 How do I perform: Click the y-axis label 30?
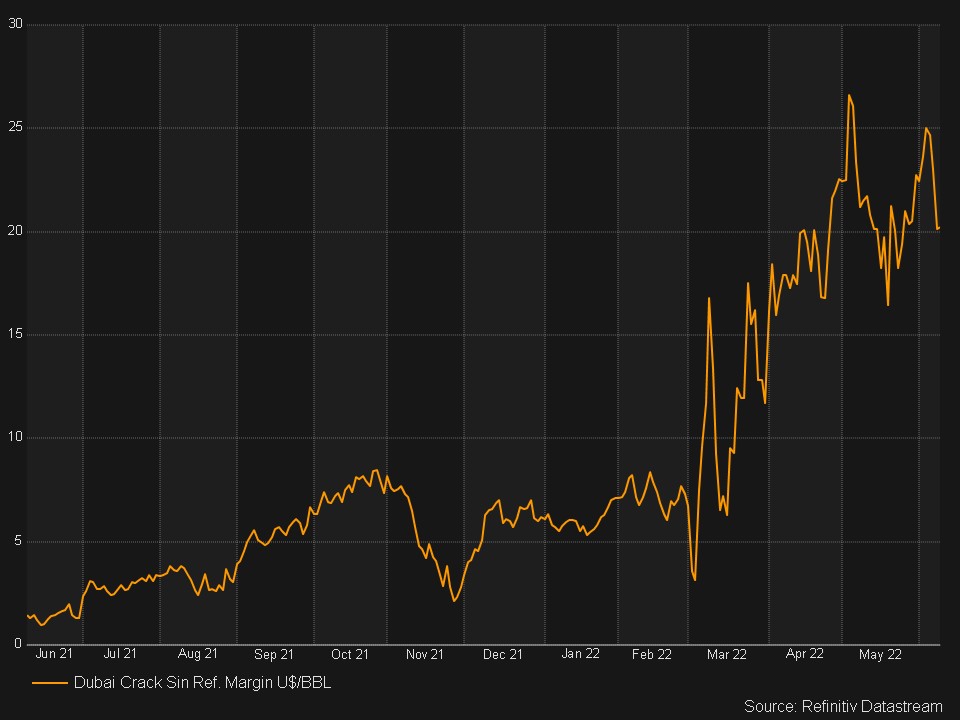[15, 24]
